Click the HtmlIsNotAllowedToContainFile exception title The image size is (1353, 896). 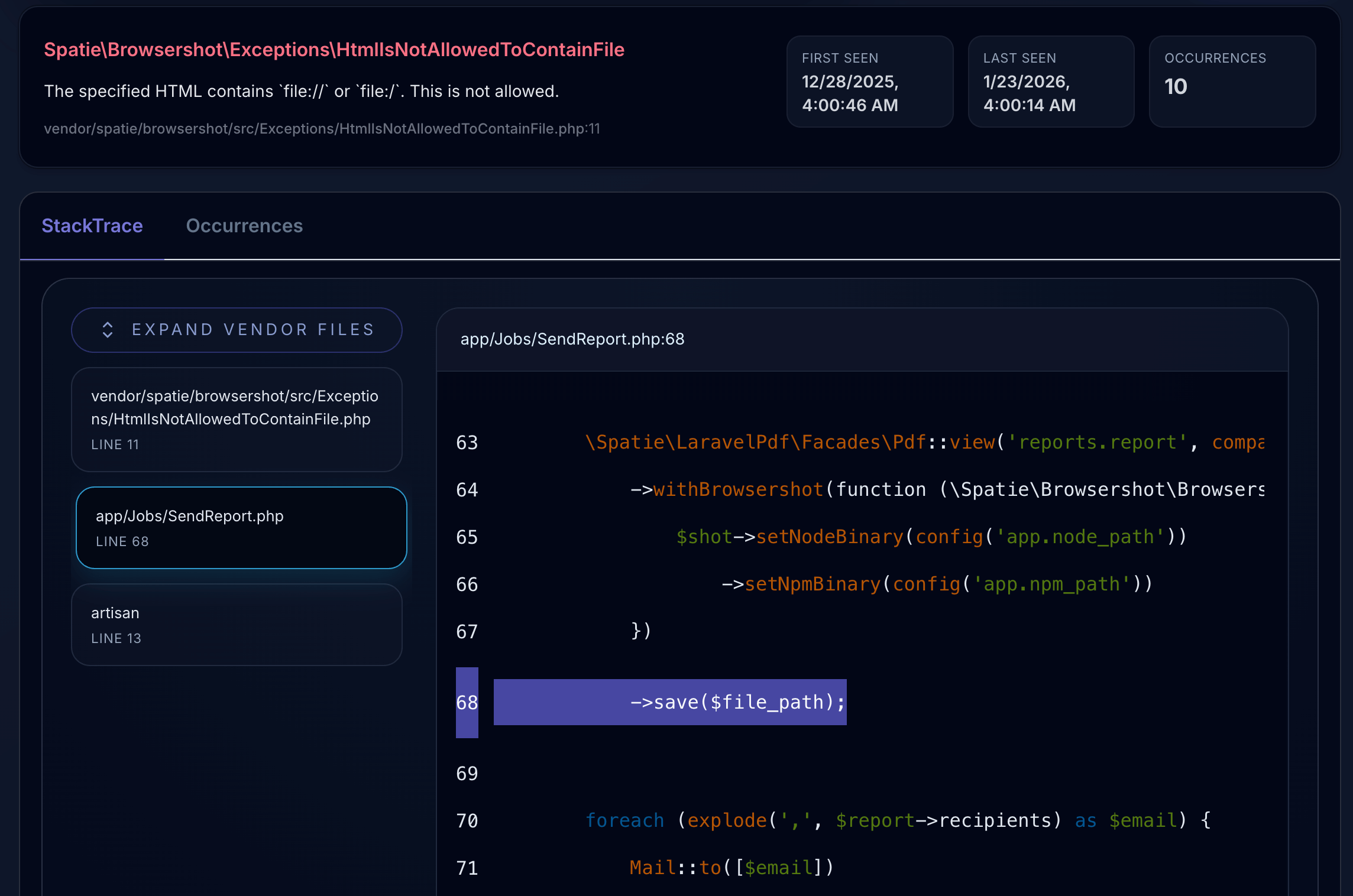[334, 50]
